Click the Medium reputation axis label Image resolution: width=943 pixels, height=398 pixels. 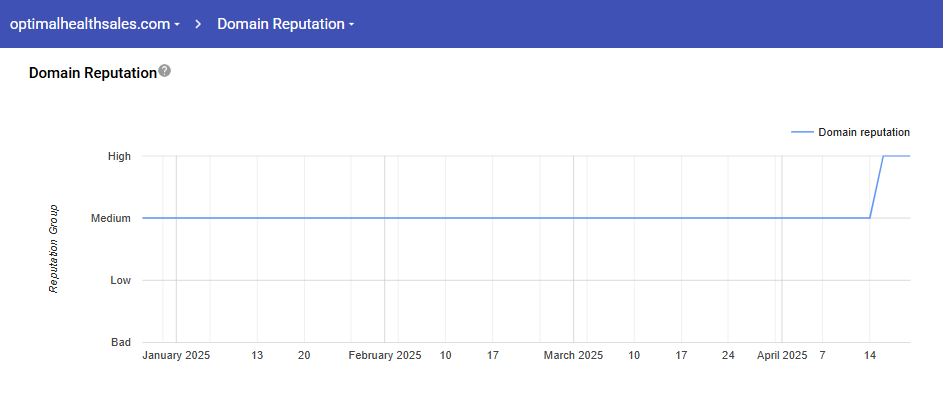[x=111, y=218]
